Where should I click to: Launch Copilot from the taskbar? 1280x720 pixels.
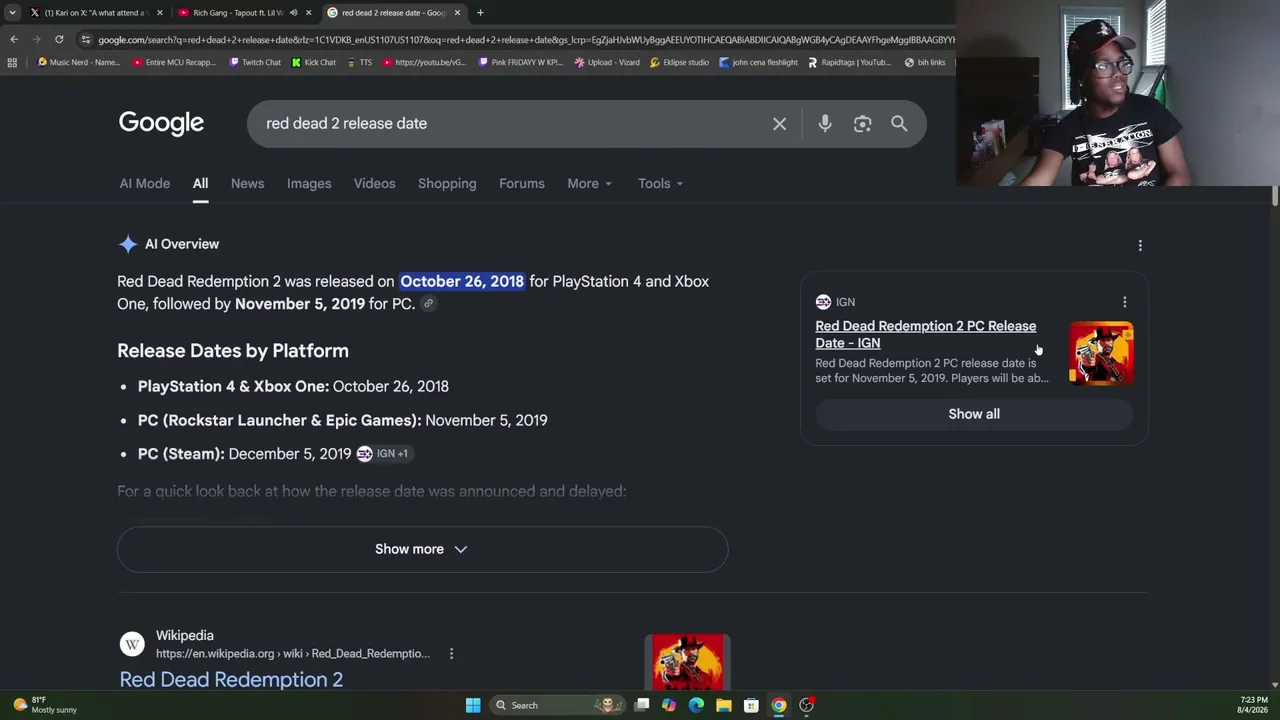tap(669, 705)
